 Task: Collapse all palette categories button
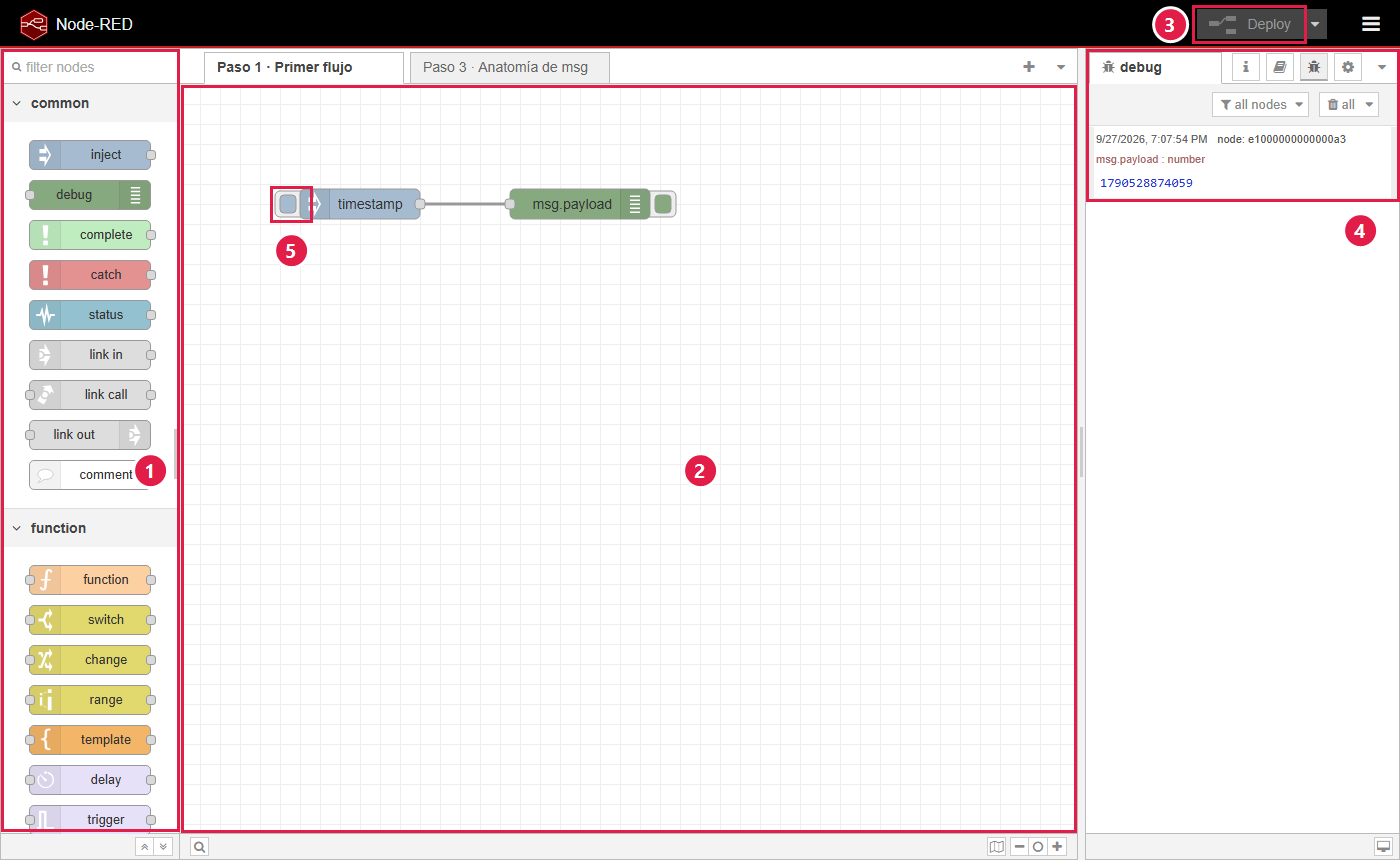tap(145, 846)
